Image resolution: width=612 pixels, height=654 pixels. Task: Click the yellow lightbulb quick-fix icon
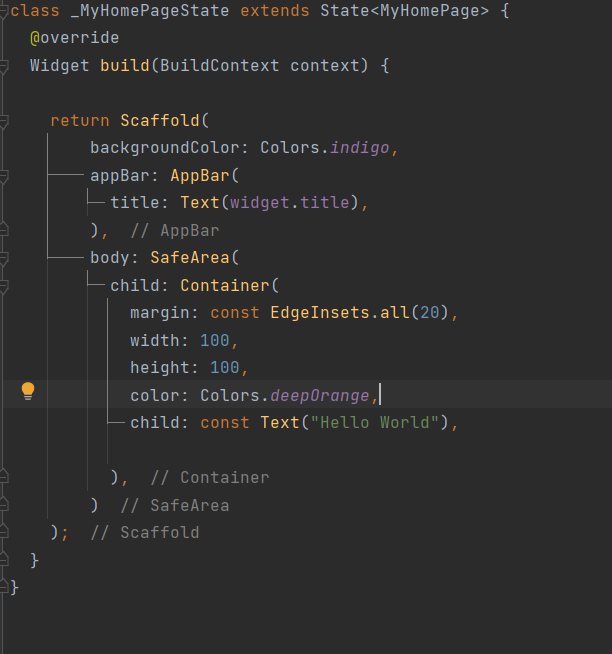28,391
